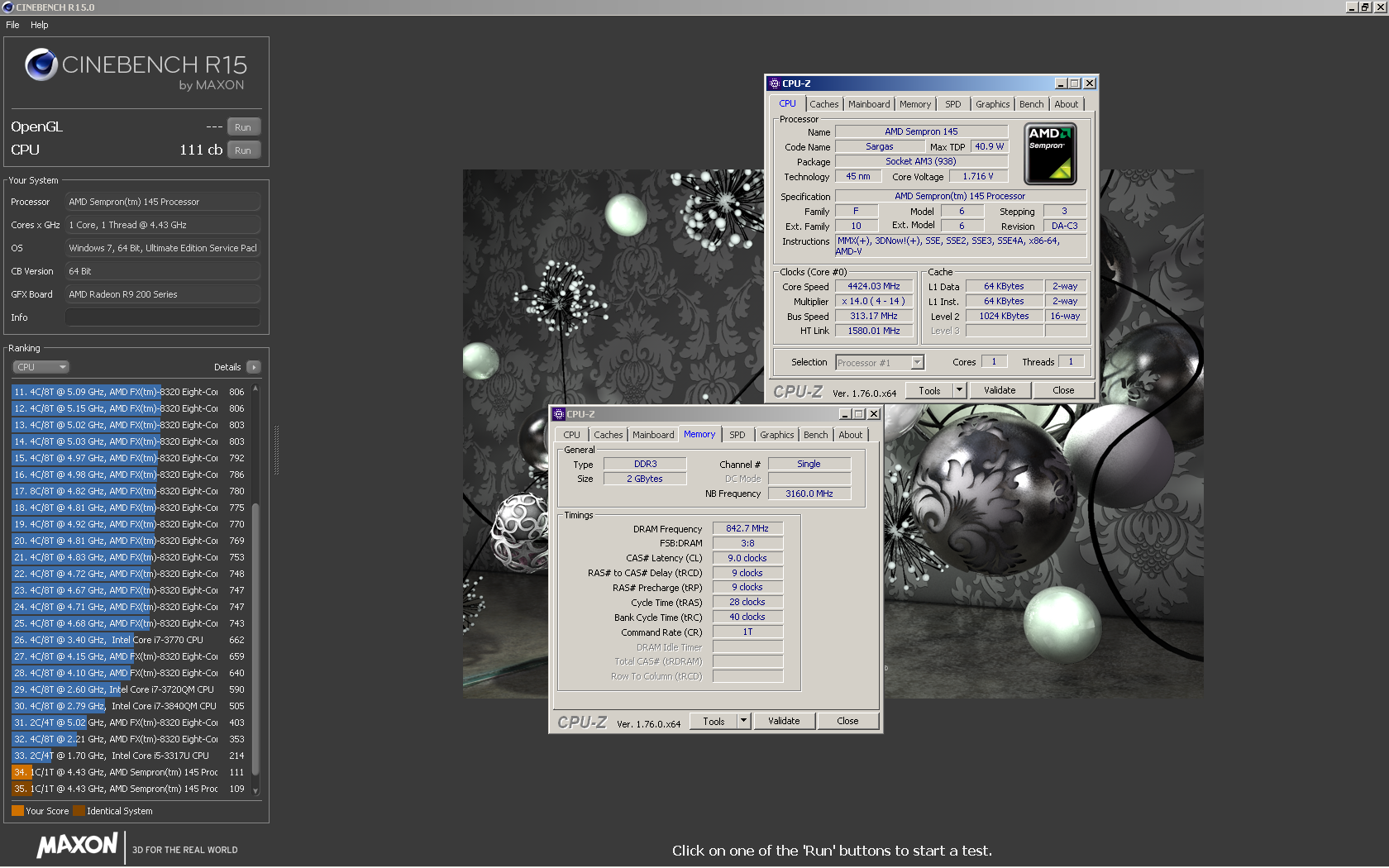Click the Info input field in Your System
This screenshot has height=868, width=1389.
163,317
